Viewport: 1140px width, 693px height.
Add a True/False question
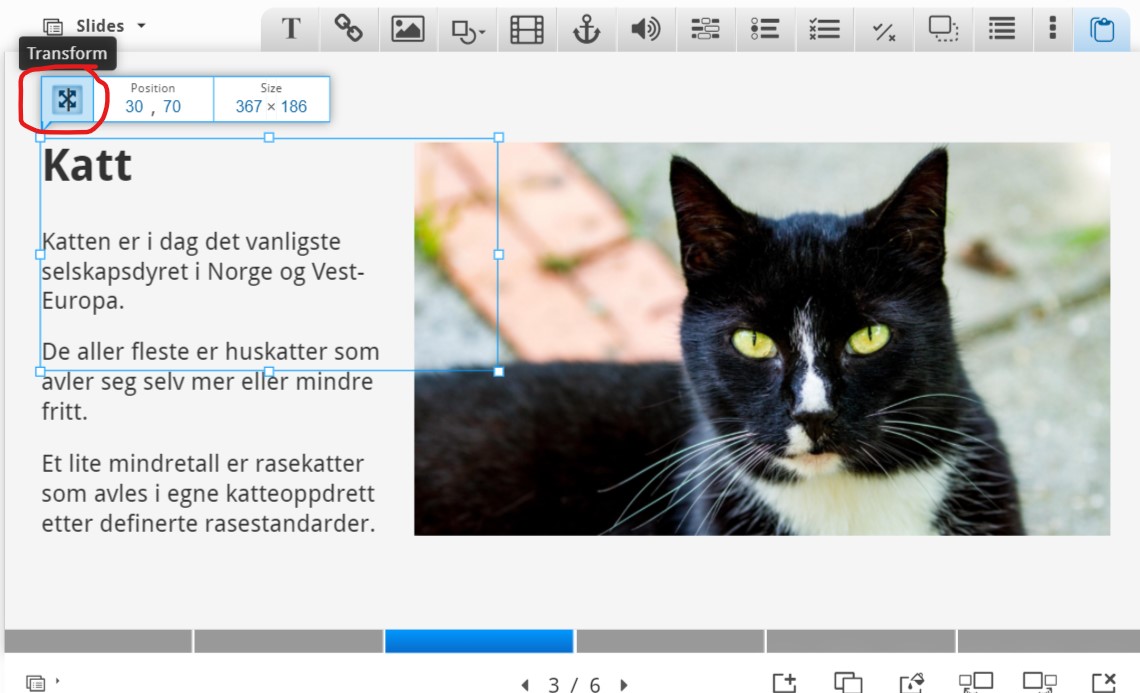(x=883, y=31)
